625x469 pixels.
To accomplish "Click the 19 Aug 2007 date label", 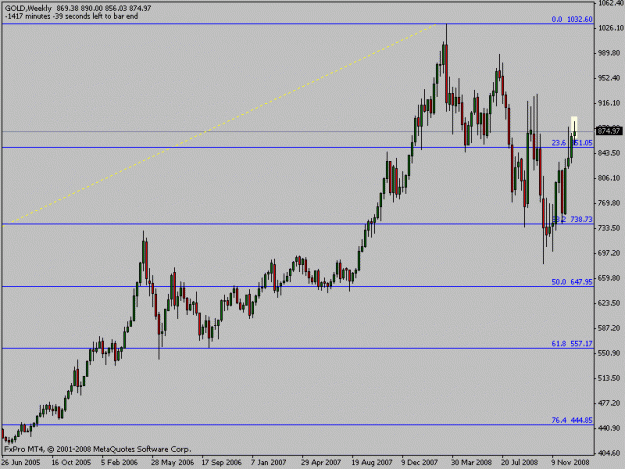I will (x=372, y=462).
